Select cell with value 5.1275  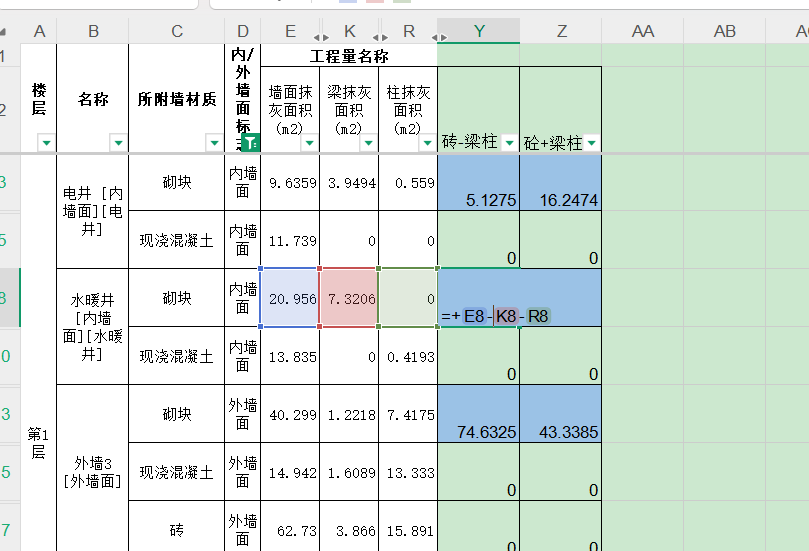[x=479, y=183]
